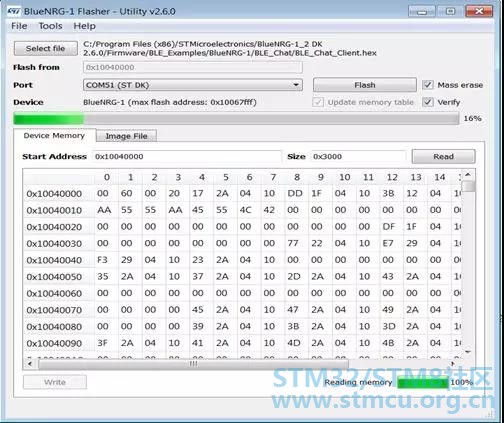
Task: Click the Select file button
Action: (x=46, y=48)
